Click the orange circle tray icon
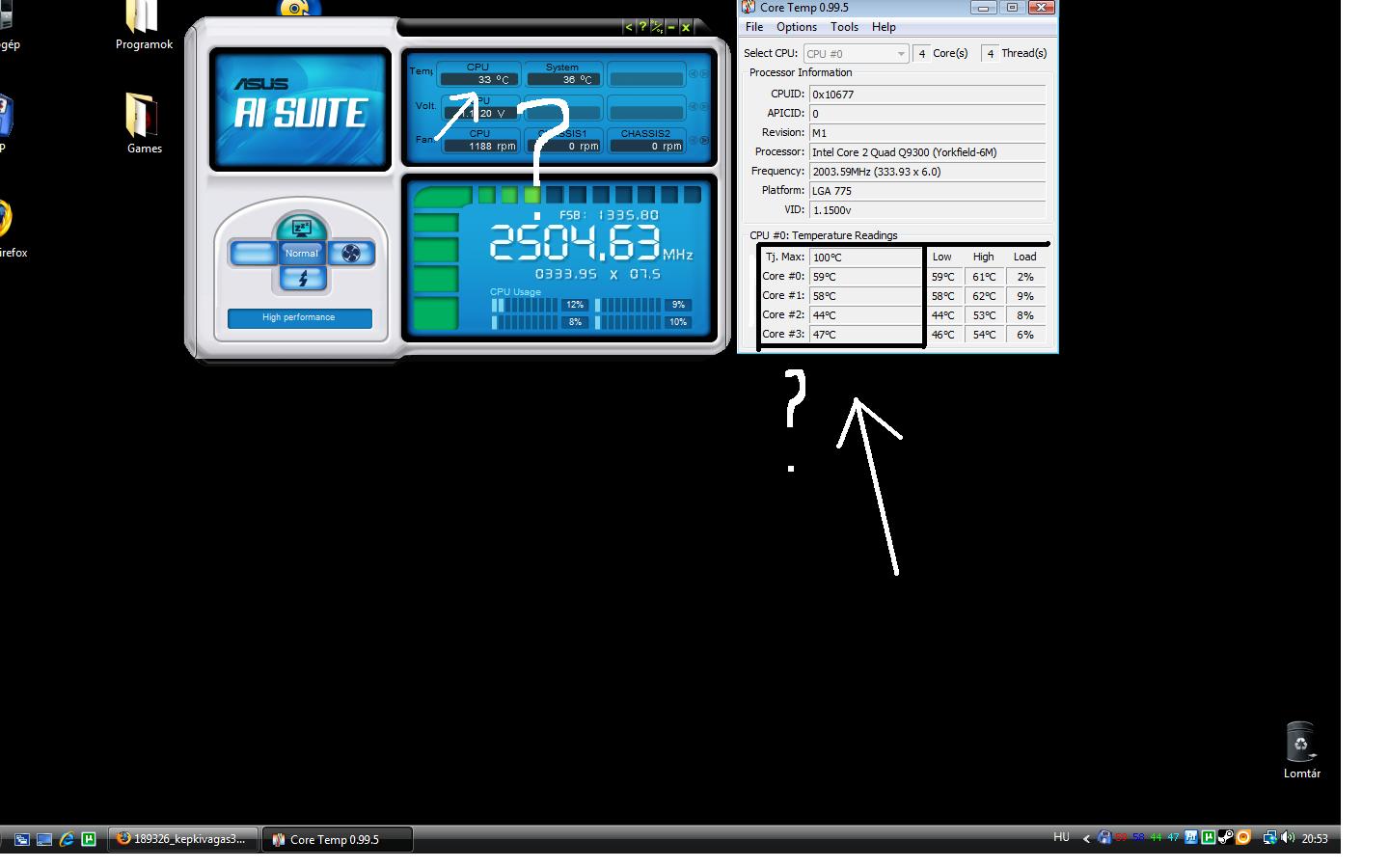Viewport: 1389px width, 868px height. point(1243,838)
